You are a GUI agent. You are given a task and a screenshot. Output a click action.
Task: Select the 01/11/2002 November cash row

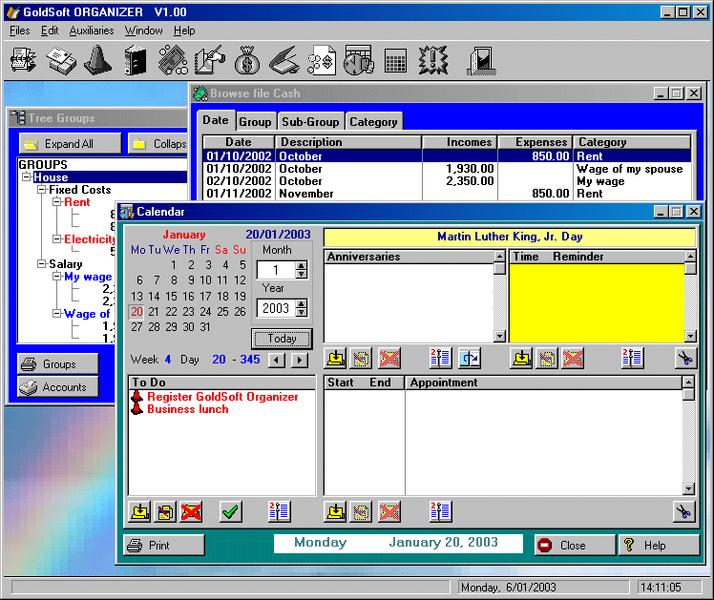point(448,193)
